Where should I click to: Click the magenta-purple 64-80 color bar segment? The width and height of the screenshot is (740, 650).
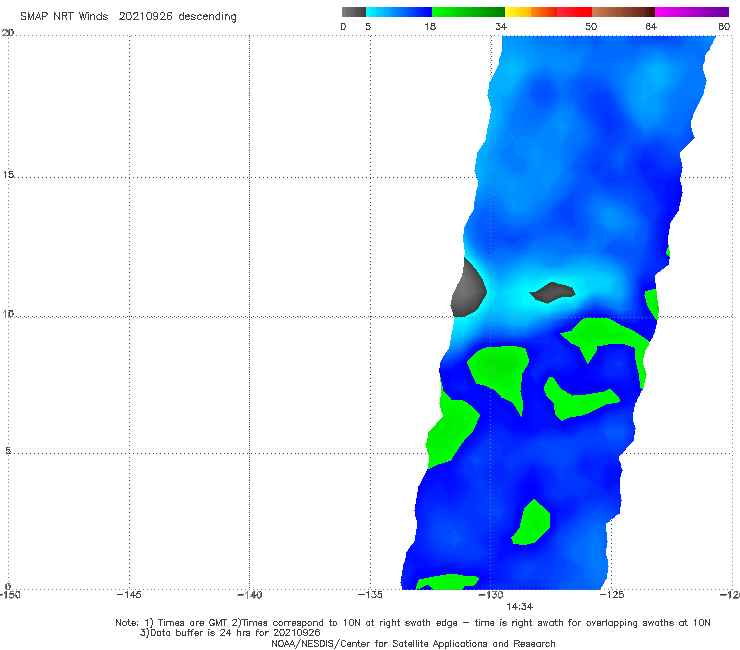click(x=692, y=12)
